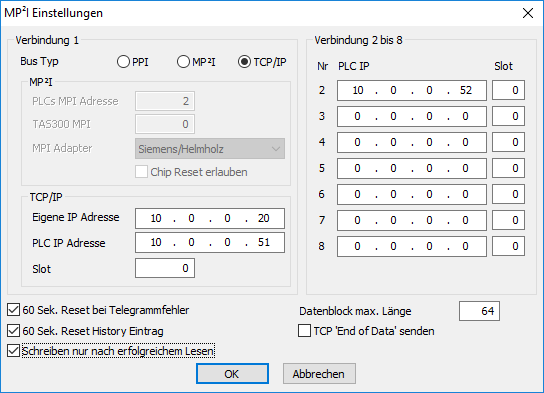This screenshot has width=544, height=393.
Task: Click the 'Datenblock max. Länge' label
Action: pos(355,311)
